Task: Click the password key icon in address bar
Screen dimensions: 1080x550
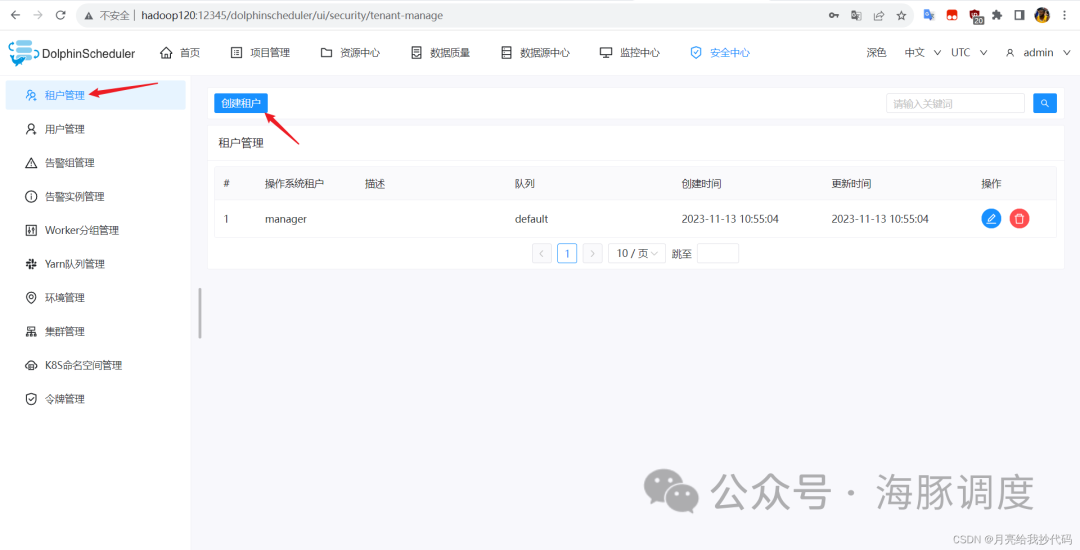Action: (833, 15)
